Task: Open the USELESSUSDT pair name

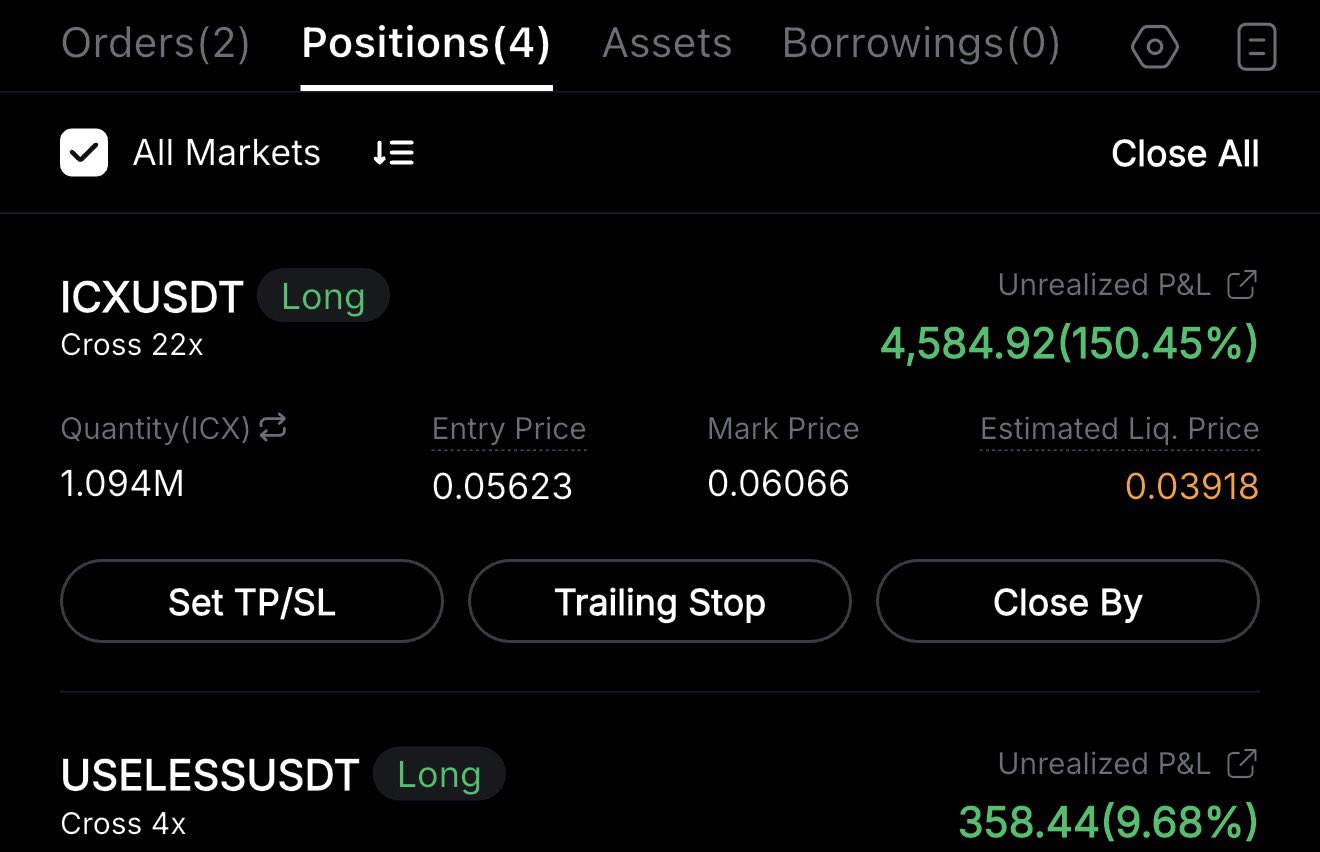Action: click(210, 776)
